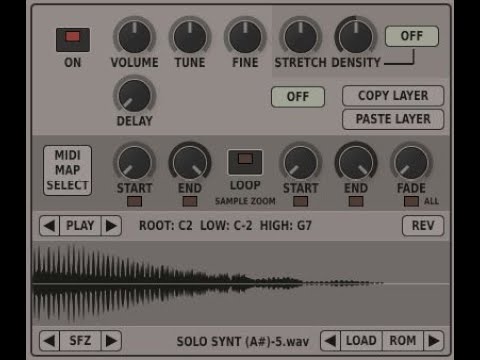Toggle zoom box under loop END knob
This screenshot has width=480, height=360.
click(x=356, y=201)
